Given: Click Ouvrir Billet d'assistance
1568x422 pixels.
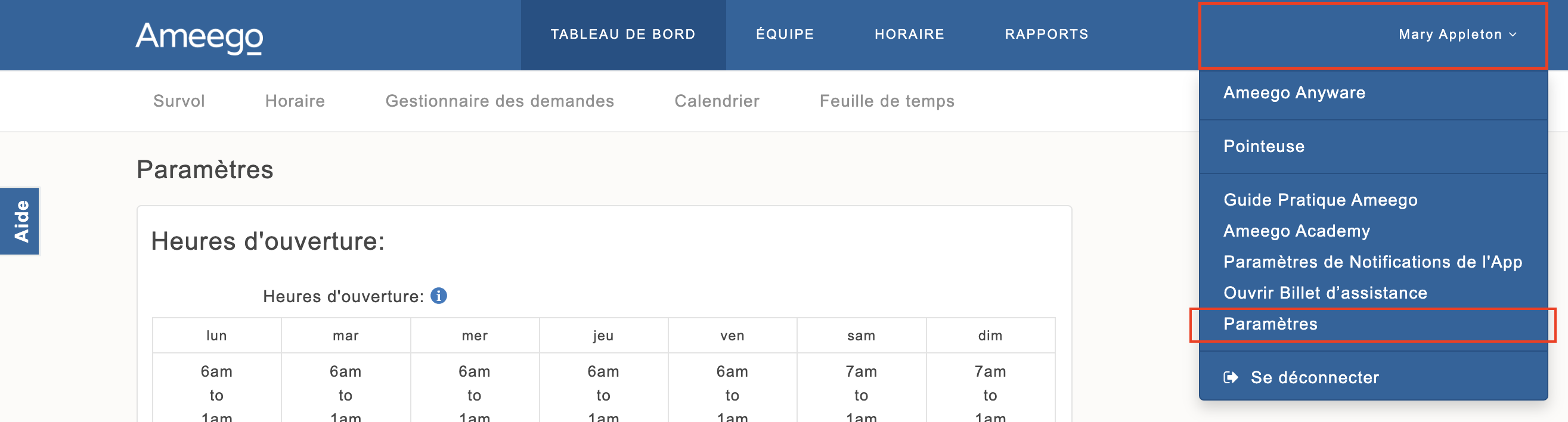Looking at the screenshot, I should (1325, 293).
